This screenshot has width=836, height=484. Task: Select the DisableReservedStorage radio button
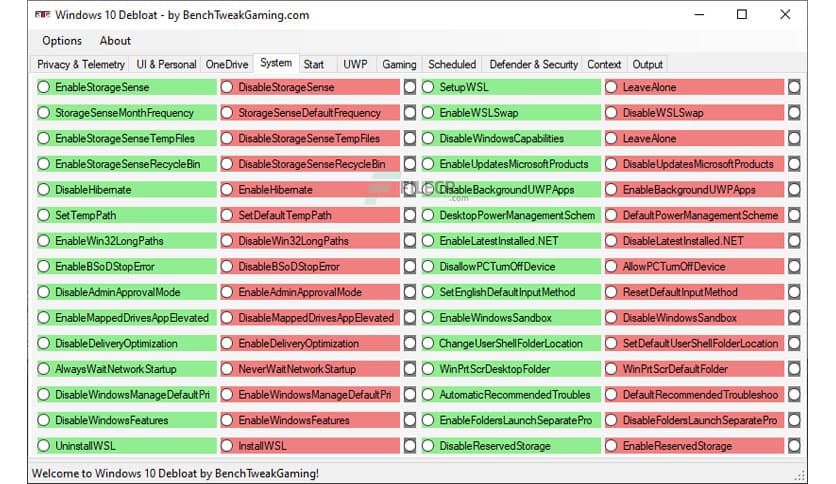tap(428, 446)
